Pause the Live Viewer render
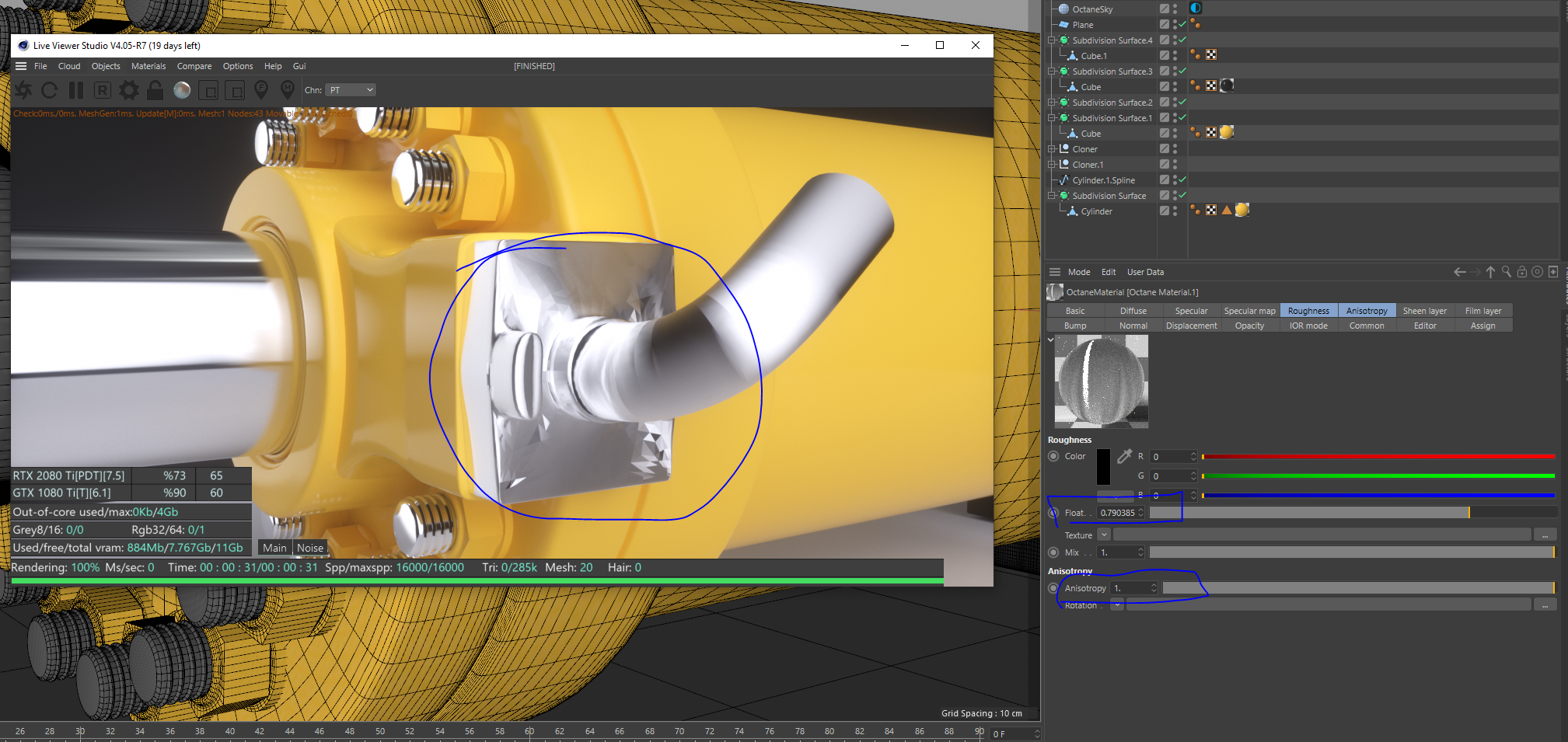Image resolution: width=1568 pixels, height=742 pixels. pos(76,90)
